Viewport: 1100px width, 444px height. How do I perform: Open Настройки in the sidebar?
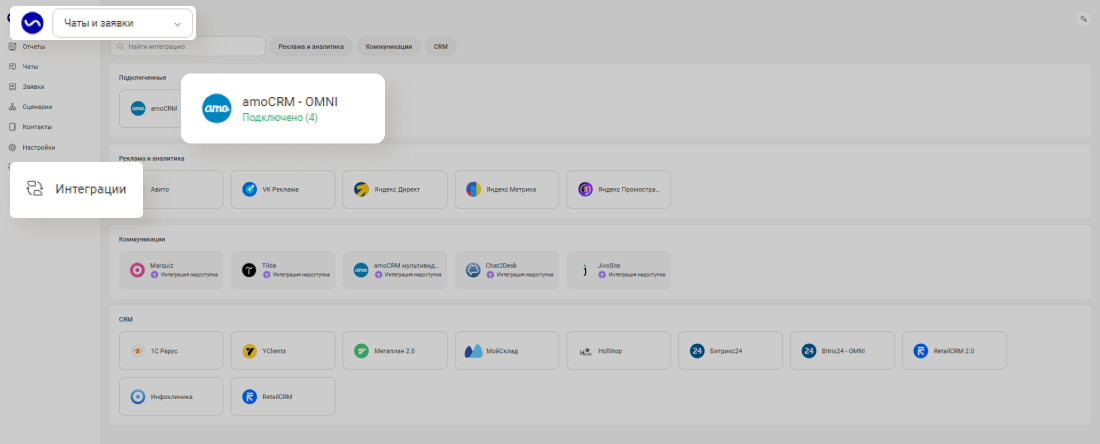pyautogui.click(x=38, y=147)
